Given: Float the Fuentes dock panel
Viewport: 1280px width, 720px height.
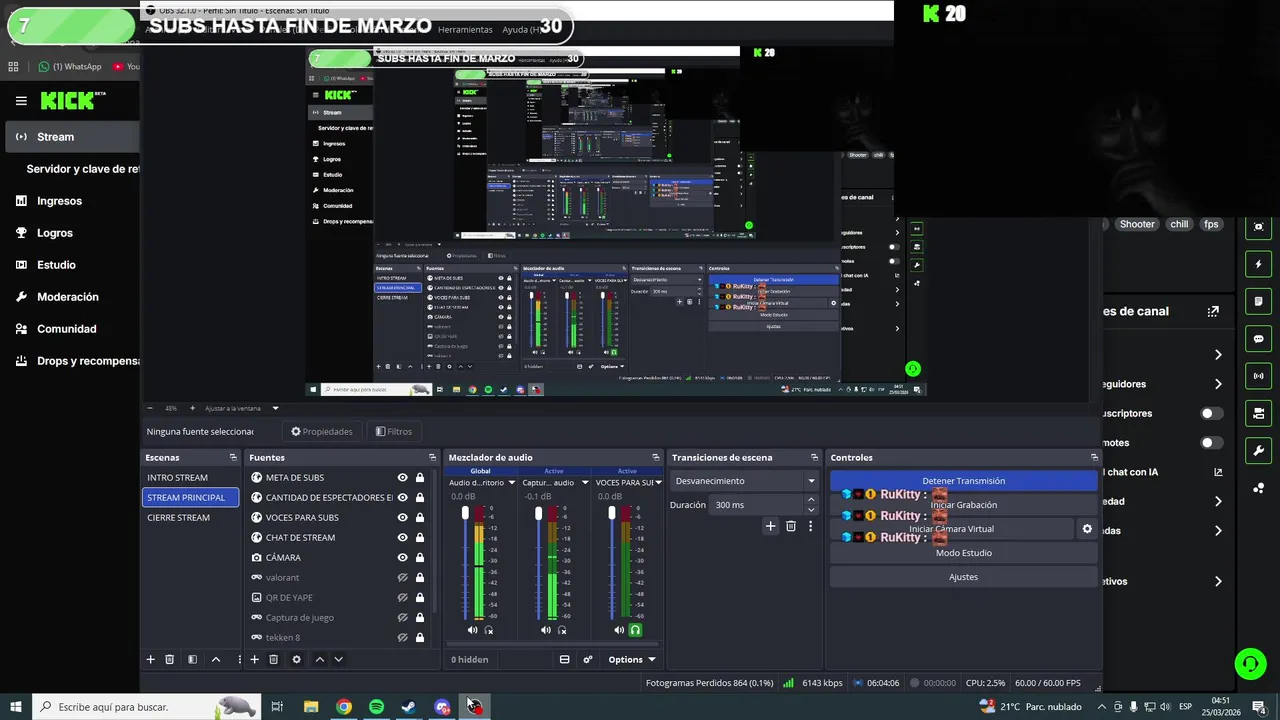Looking at the screenshot, I should 432,457.
